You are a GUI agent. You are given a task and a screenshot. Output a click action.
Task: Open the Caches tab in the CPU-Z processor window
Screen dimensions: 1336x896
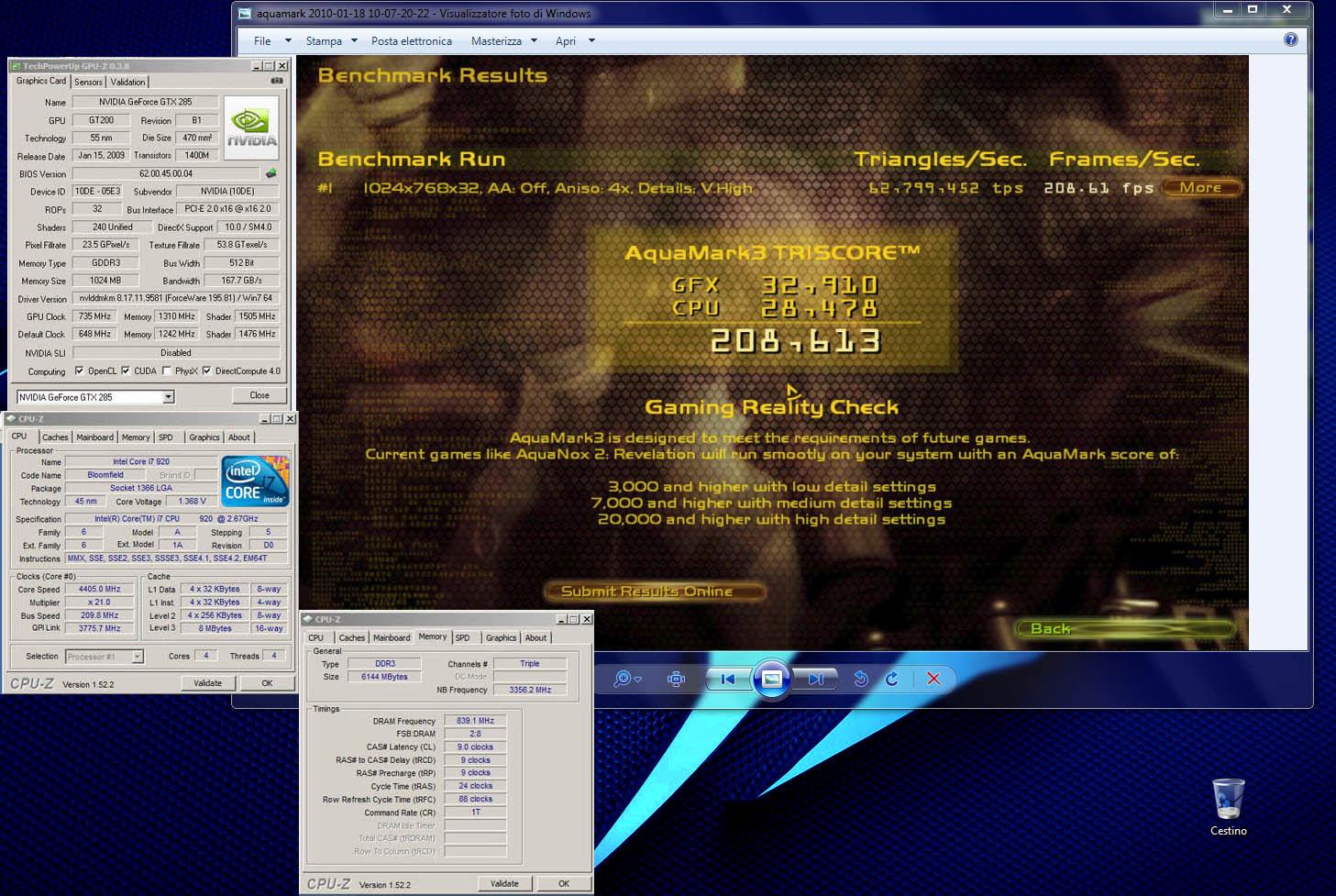point(55,437)
